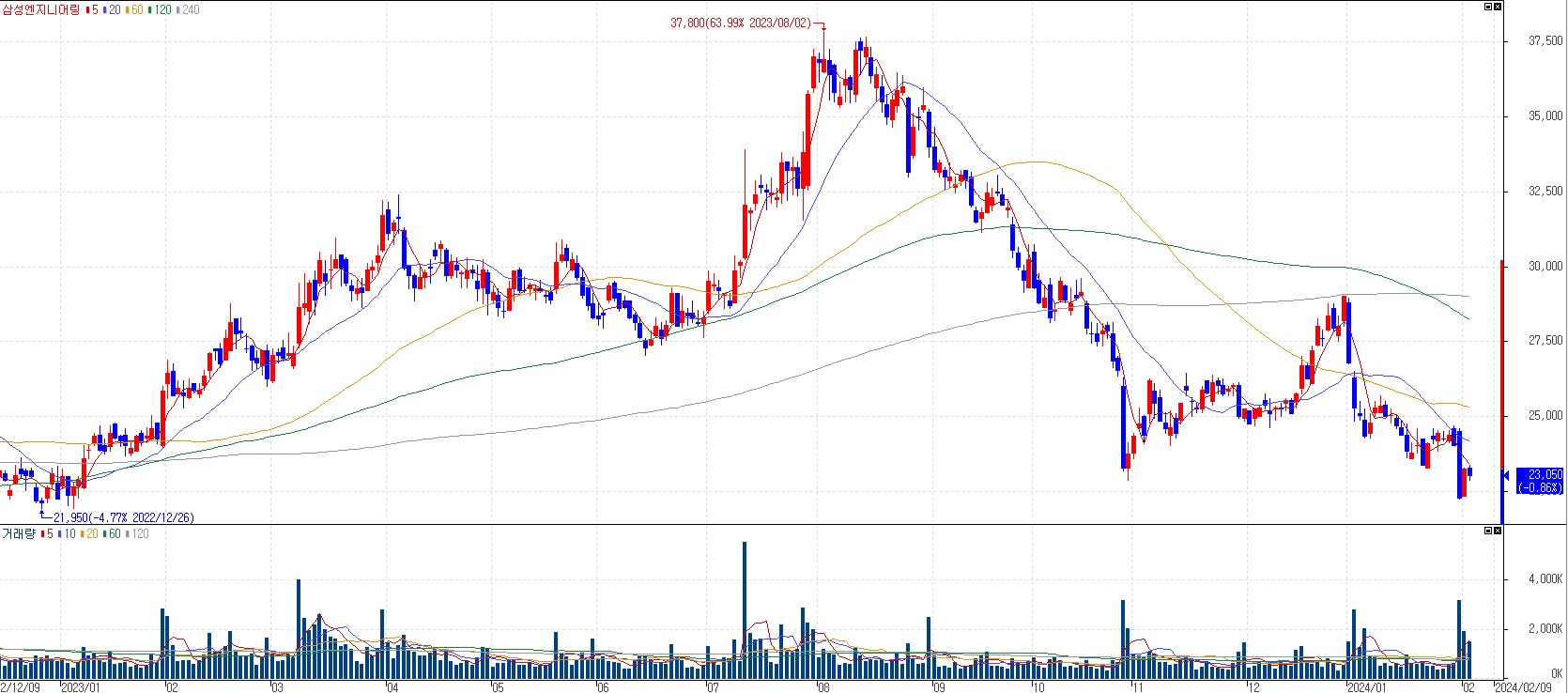Click the 35,000 price axis label
The height and width of the screenshot is (693, 1568).
click(x=1545, y=116)
